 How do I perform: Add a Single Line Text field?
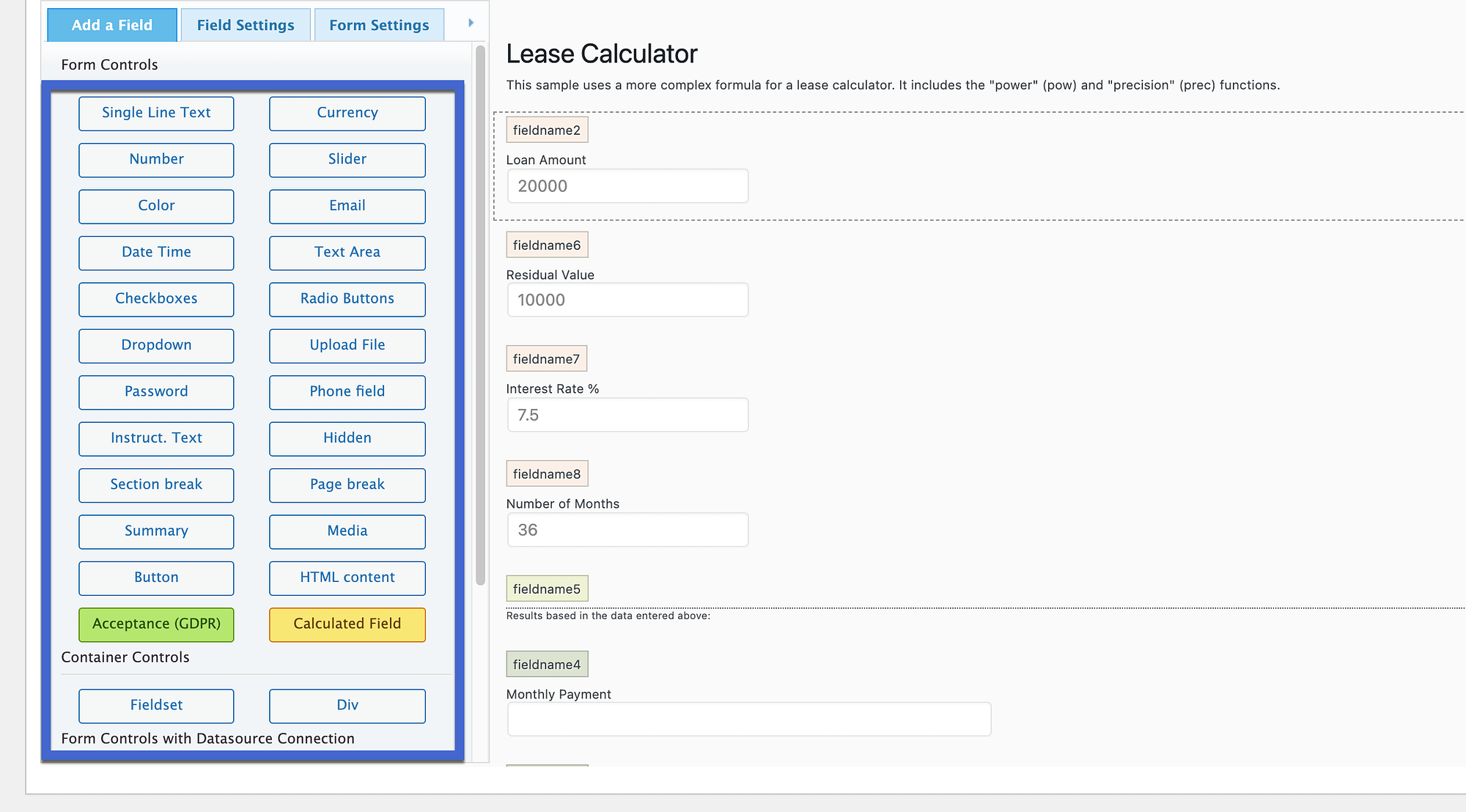(x=155, y=113)
